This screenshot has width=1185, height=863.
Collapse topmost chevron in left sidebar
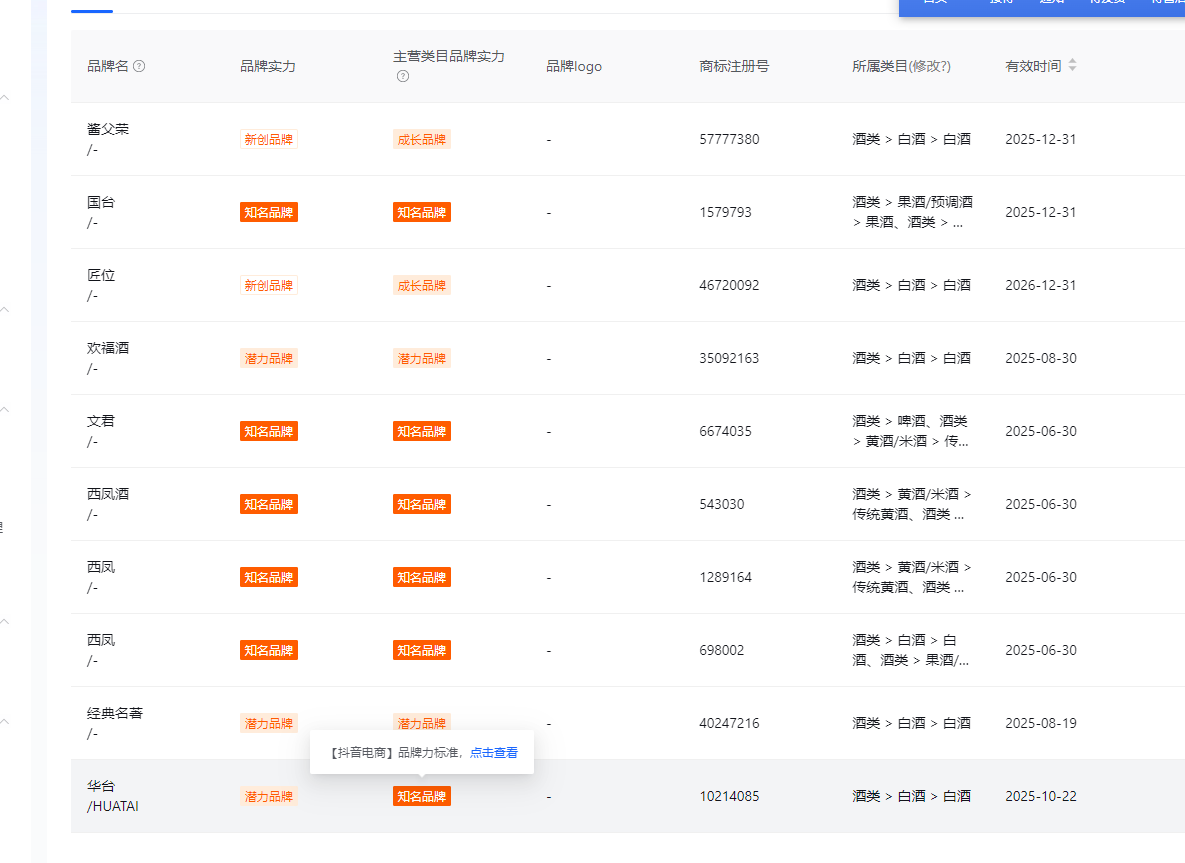[5, 98]
